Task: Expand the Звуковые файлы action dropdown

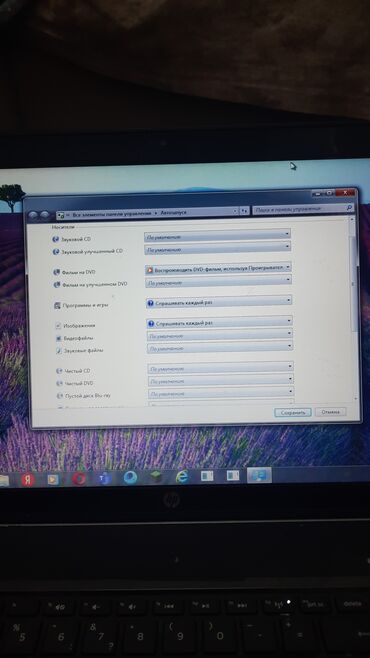Action: 220,347
